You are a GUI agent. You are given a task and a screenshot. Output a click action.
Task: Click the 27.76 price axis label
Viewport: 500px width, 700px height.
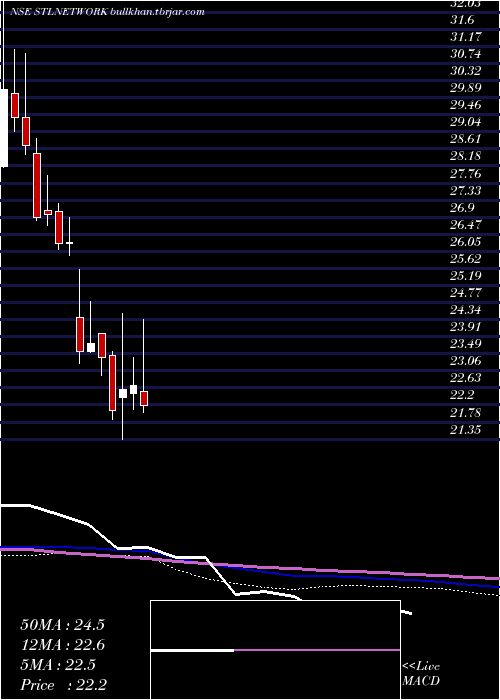tap(466, 173)
